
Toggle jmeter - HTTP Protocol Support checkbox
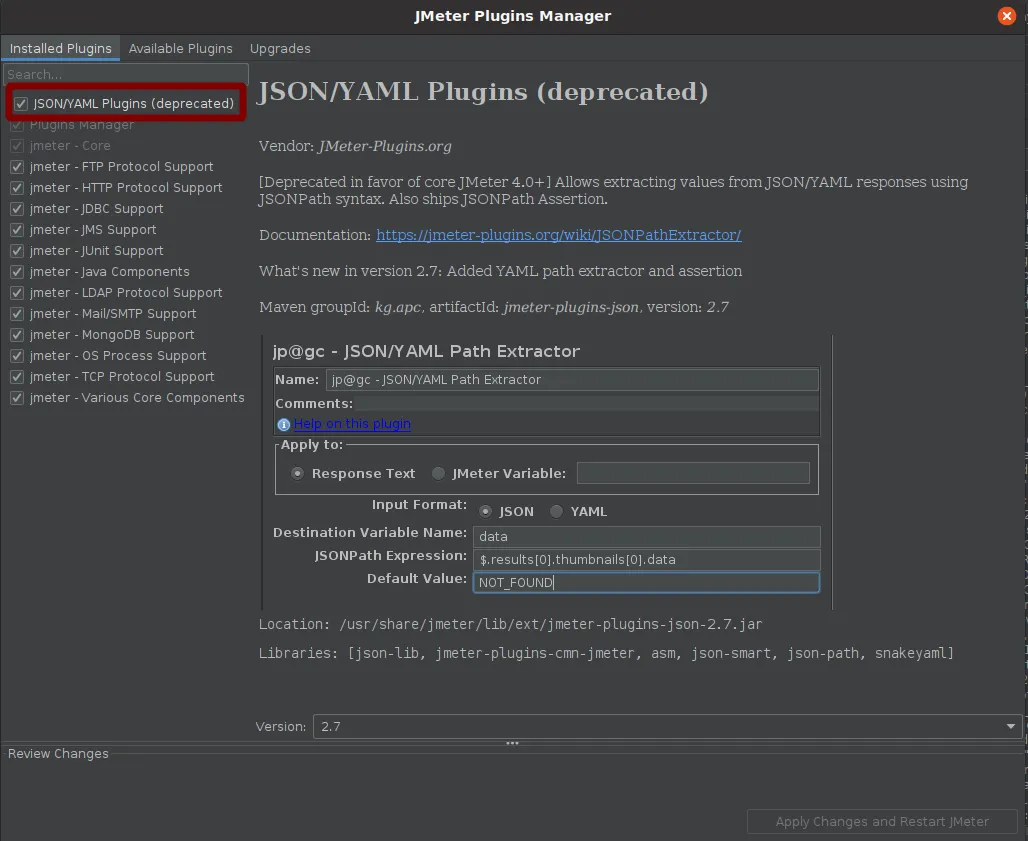coord(17,188)
